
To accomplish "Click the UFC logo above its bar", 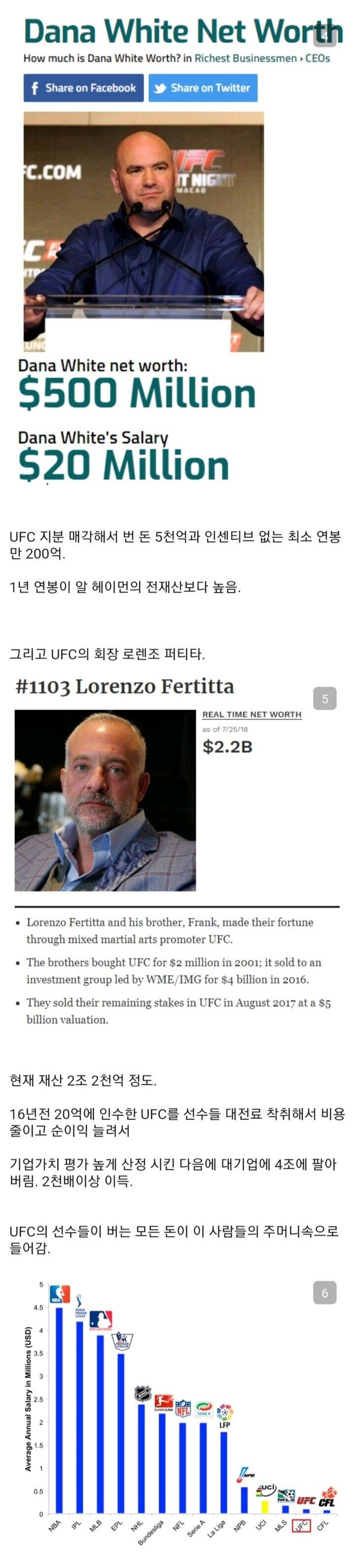I will coord(306,1500).
